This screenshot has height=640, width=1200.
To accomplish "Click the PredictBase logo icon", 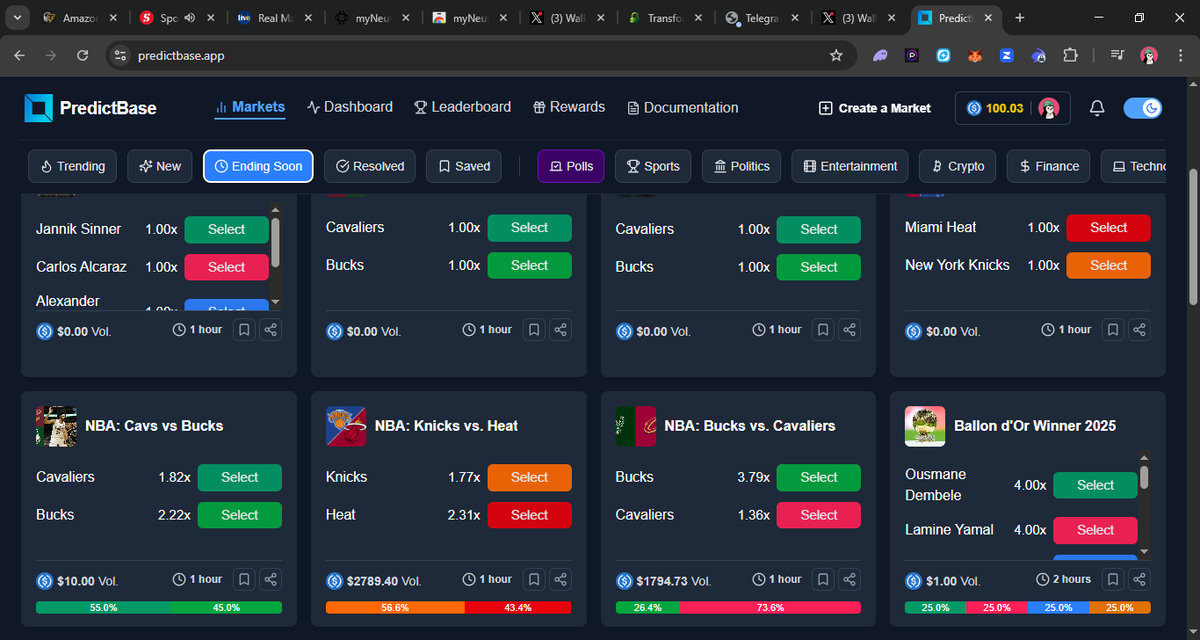I will (x=38, y=108).
